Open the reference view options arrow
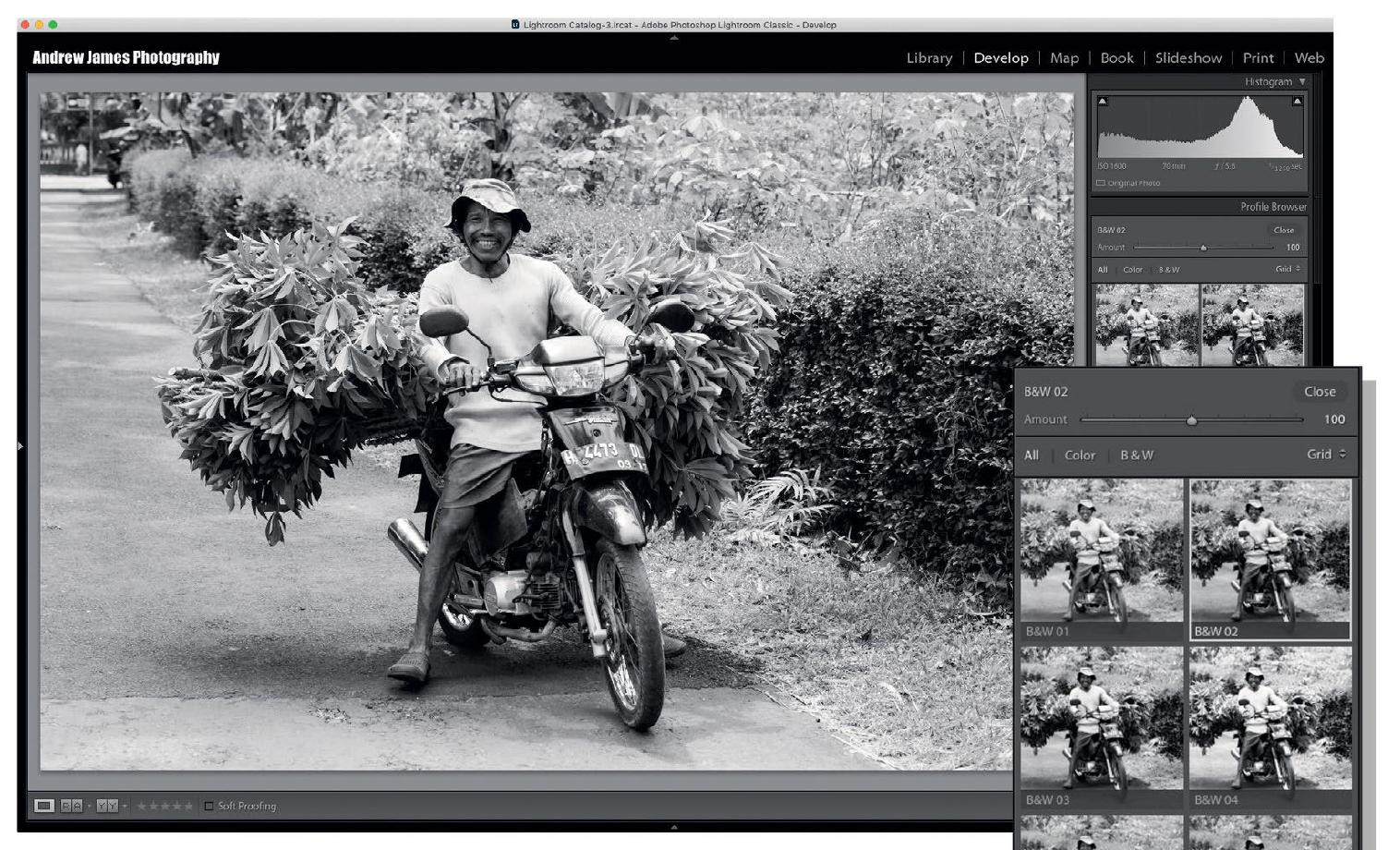The width and height of the screenshot is (1400, 850). [x=89, y=807]
